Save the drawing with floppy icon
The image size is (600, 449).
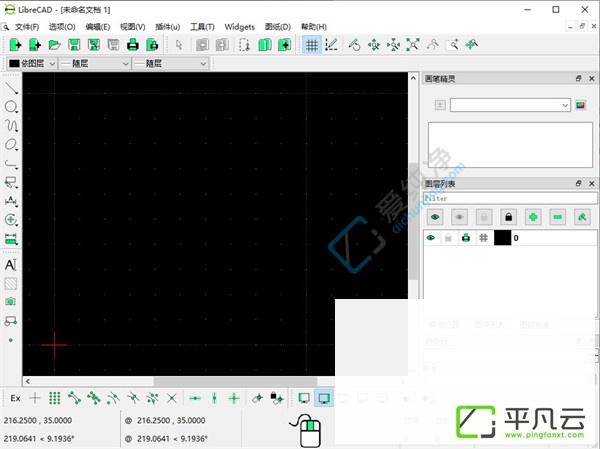(x=74, y=45)
